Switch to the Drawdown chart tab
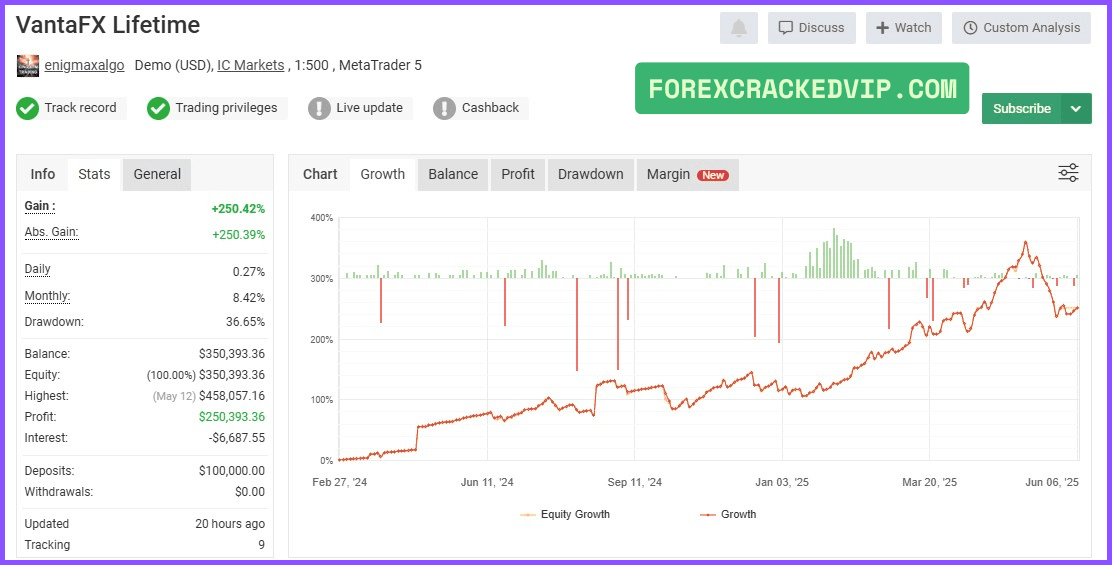This screenshot has height=565, width=1112. point(590,174)
